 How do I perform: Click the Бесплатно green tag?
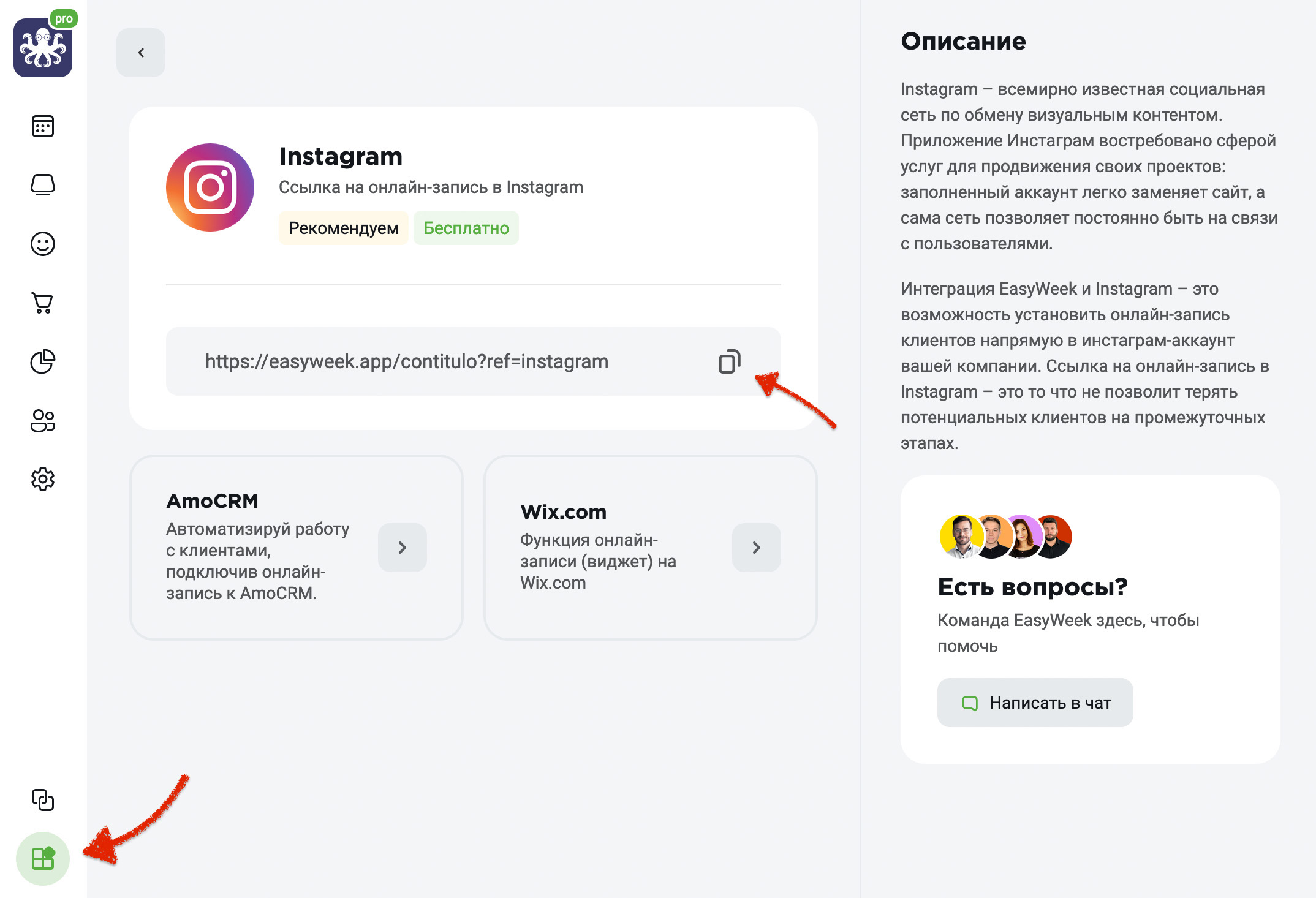(466, 228)
